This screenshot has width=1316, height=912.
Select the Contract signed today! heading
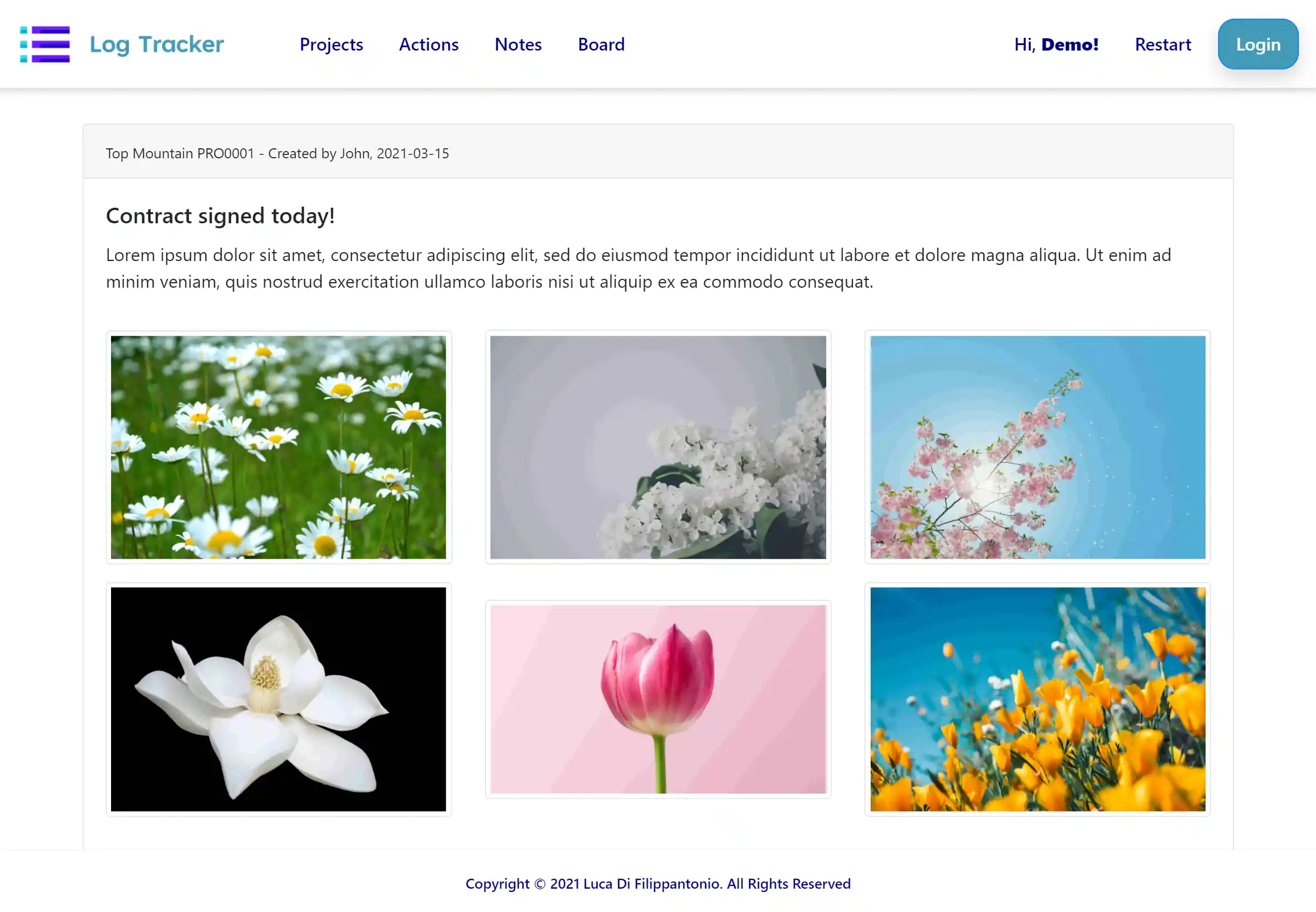tap(220, 216)
